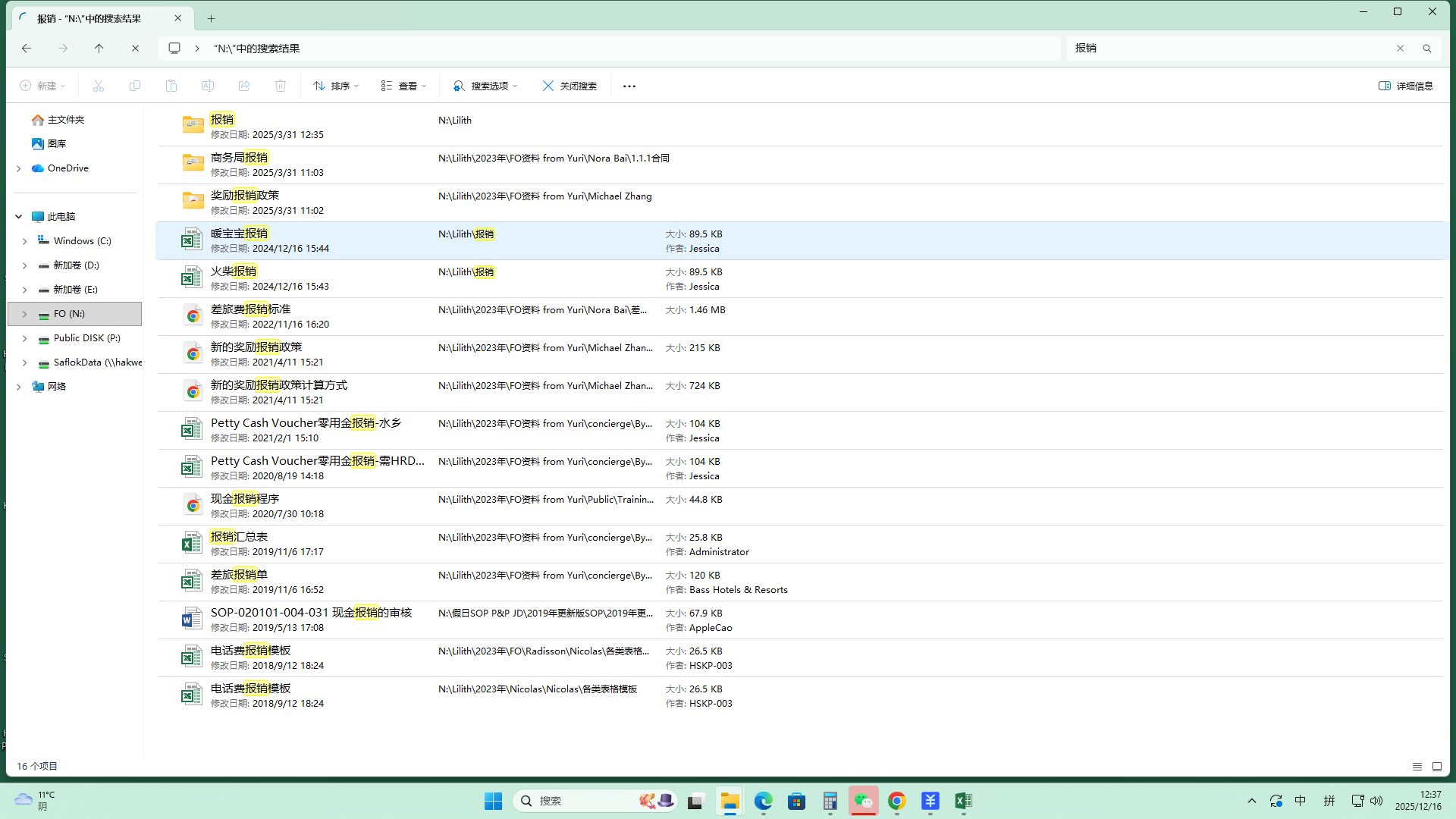Screen dimensions: 1456x819
Task: Clear the search box text
Action: click(1400, 49)
